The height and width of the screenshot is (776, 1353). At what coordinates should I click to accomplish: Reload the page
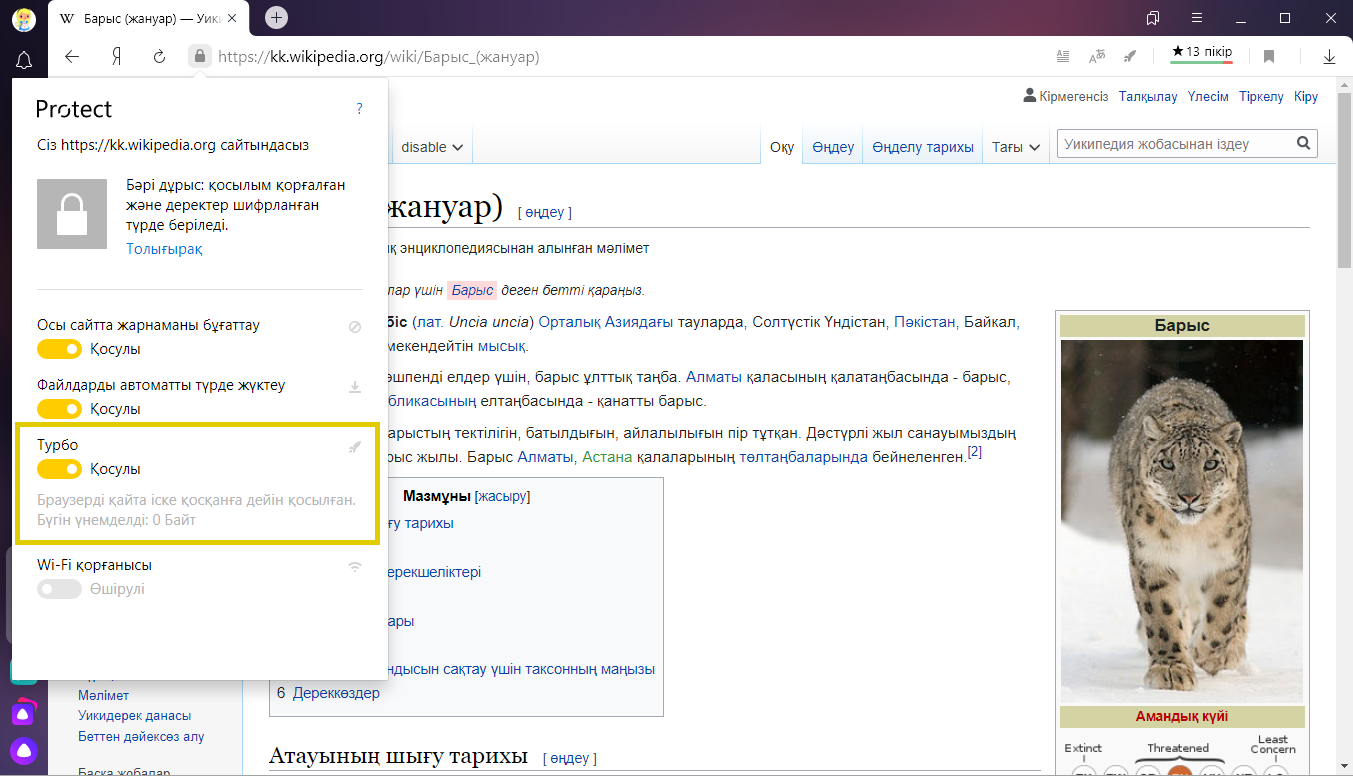point(159,57)
